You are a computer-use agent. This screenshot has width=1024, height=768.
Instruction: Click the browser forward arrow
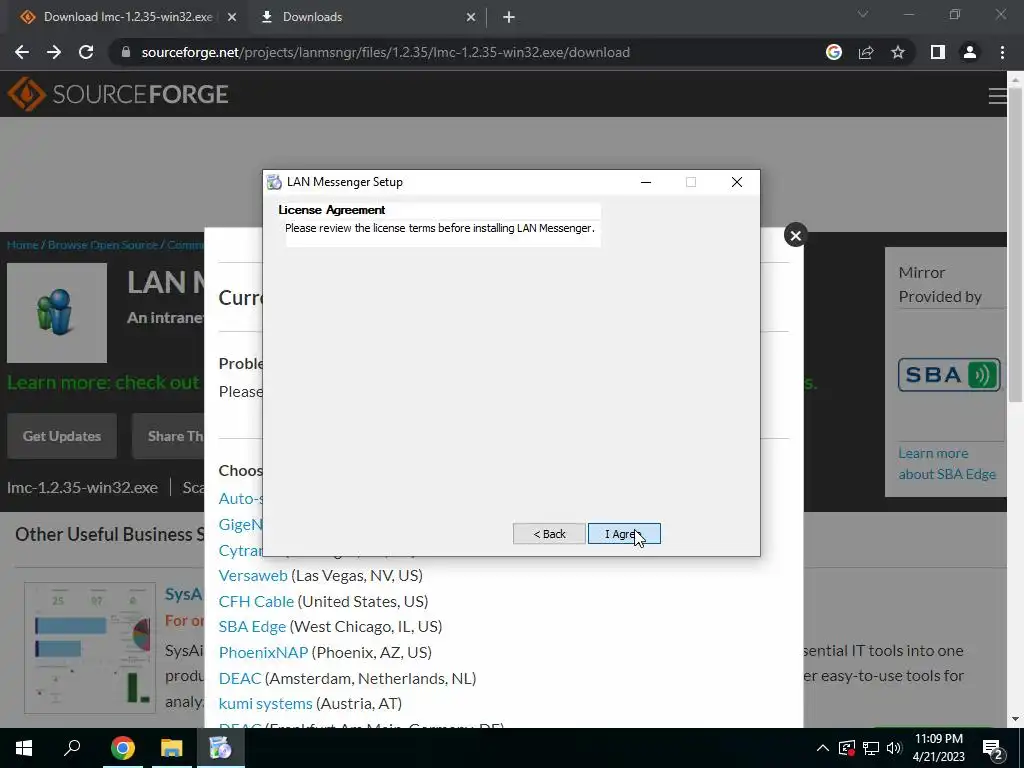(54, 52)
